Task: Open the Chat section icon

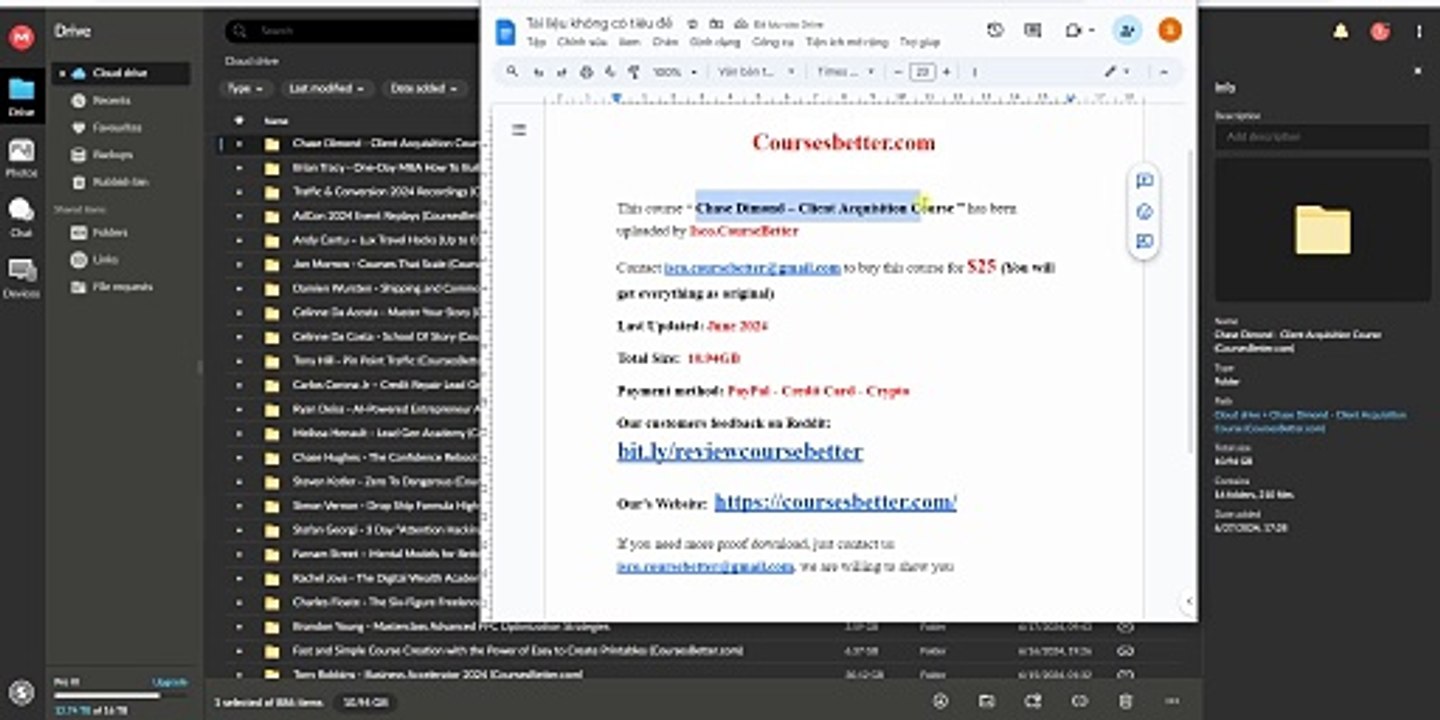Action: click(x=21, y=217)
